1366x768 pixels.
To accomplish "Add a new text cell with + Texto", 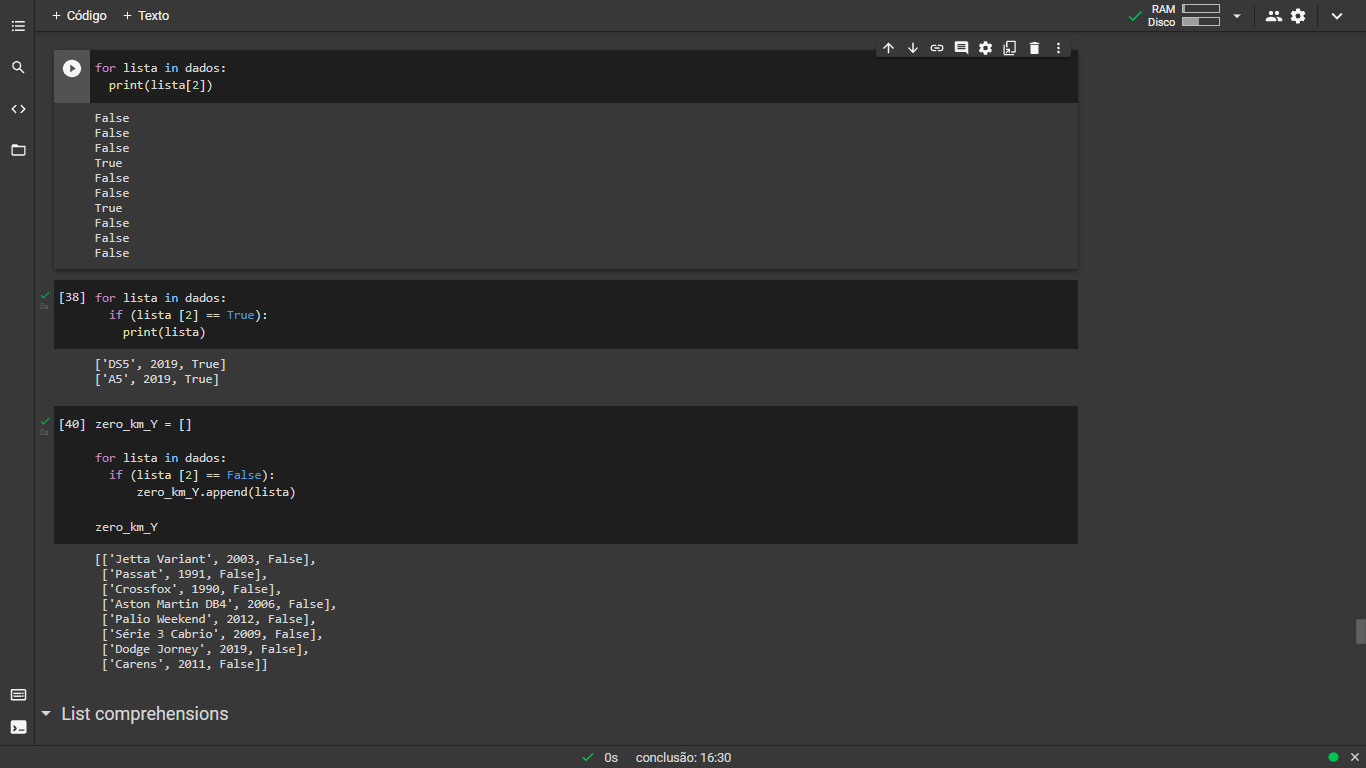I will point(146,16).
